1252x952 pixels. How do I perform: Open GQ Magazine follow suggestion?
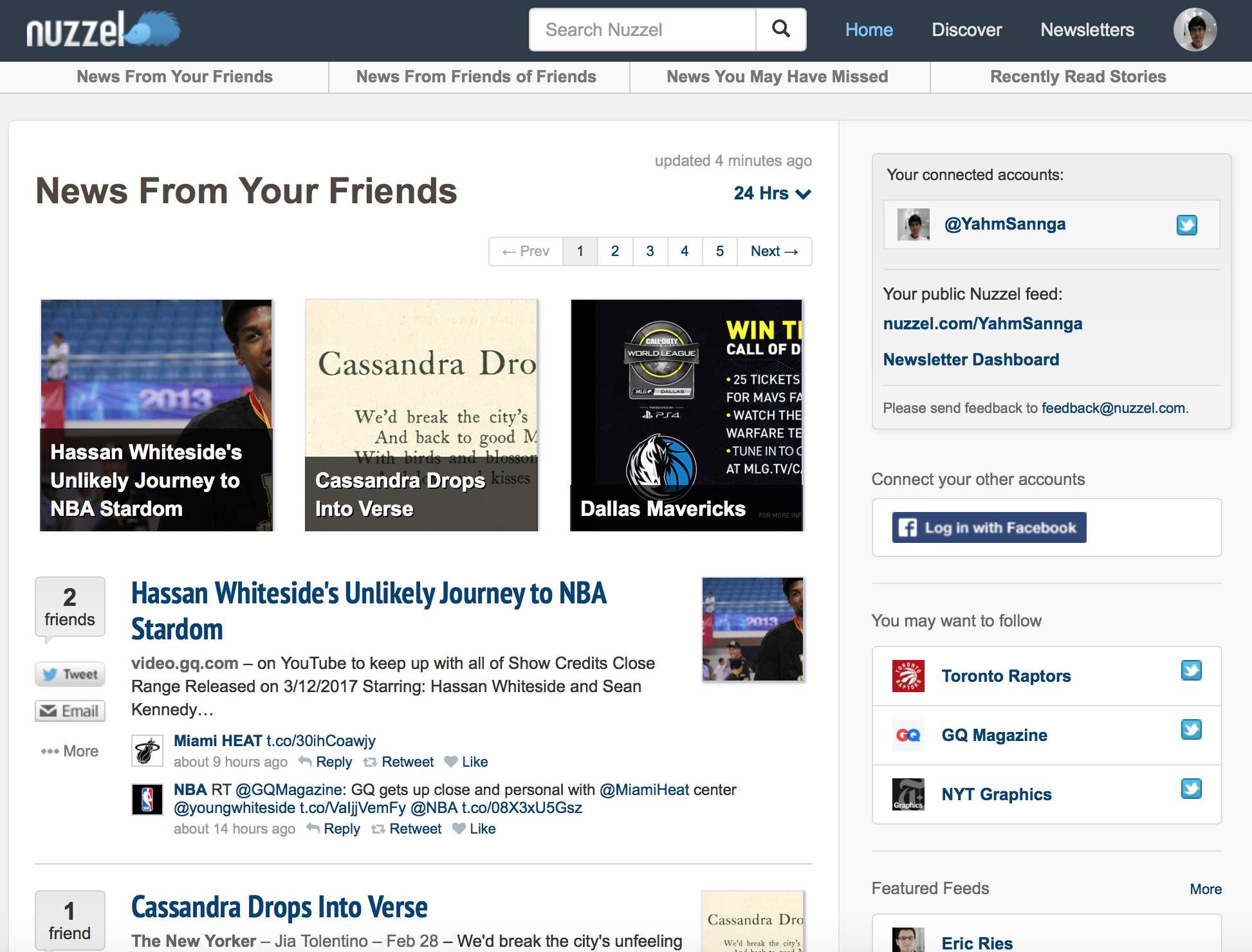pos(995,735)
